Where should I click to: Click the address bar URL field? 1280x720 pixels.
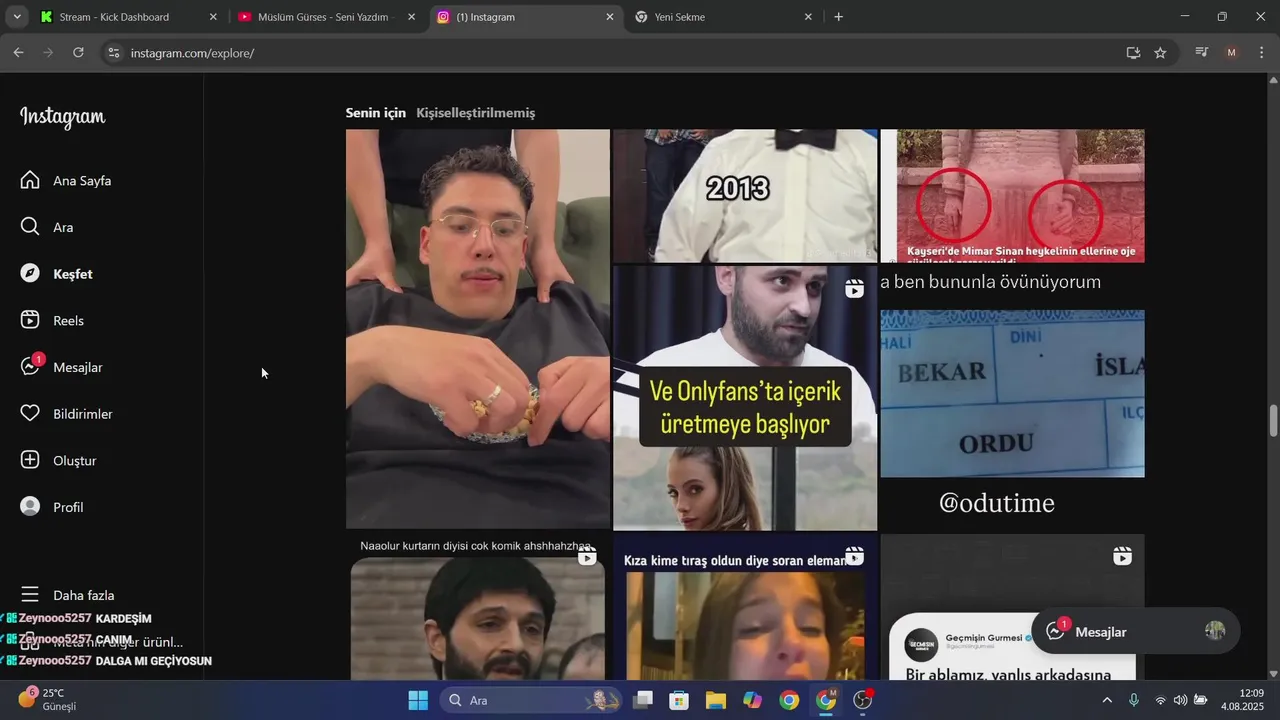click(620, 52)
